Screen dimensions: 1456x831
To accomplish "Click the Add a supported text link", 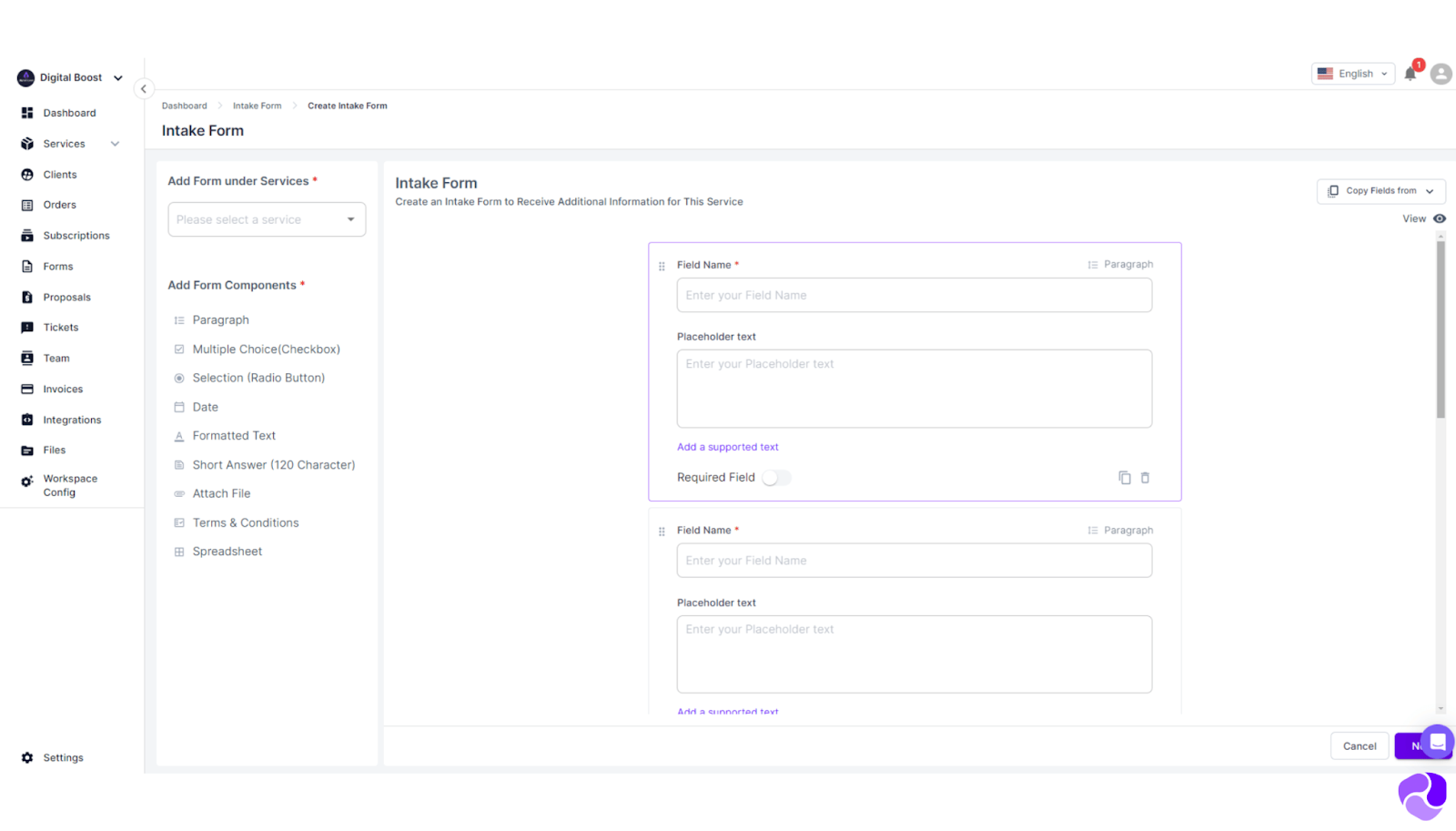I will 727,447.
